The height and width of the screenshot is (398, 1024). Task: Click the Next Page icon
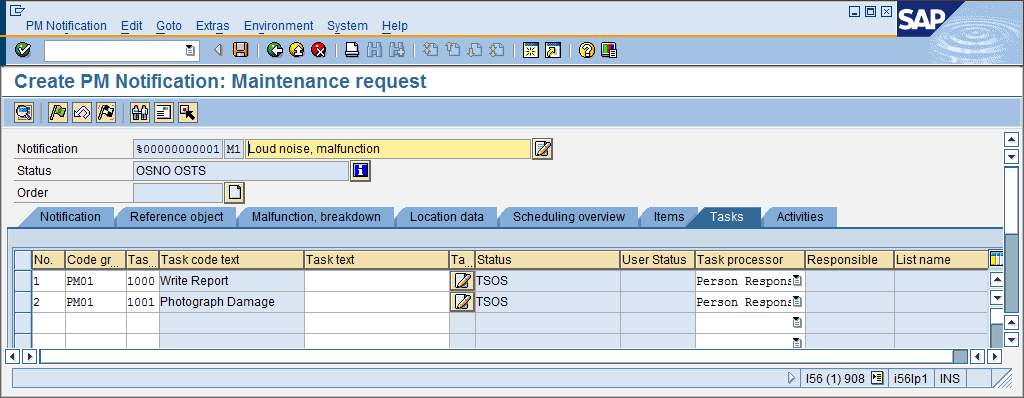[x=475, y=50]
